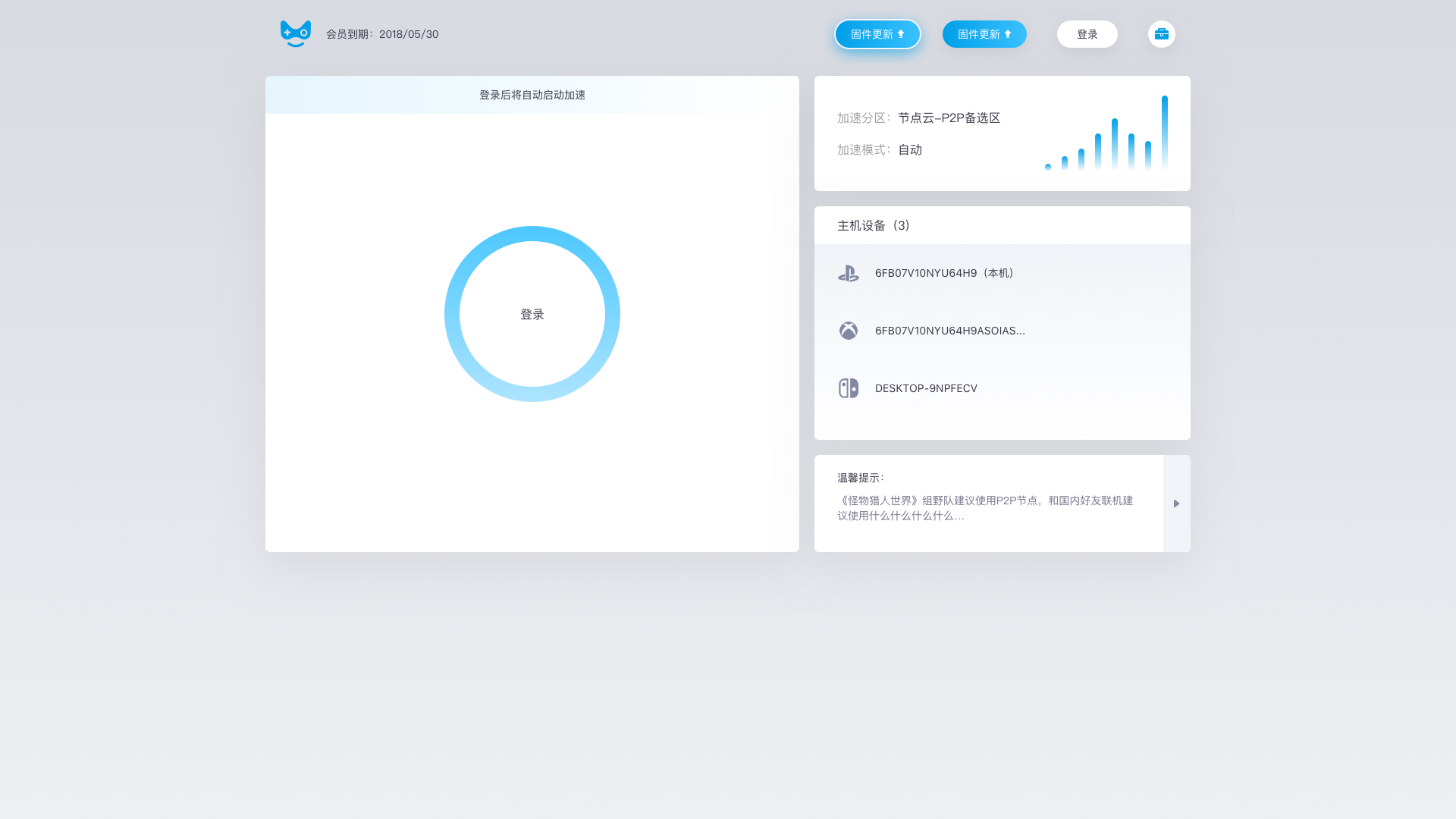Open the toolbox icon button
The width and height of the screenshot is (1456, 819).
click(x=1162, y=34)
